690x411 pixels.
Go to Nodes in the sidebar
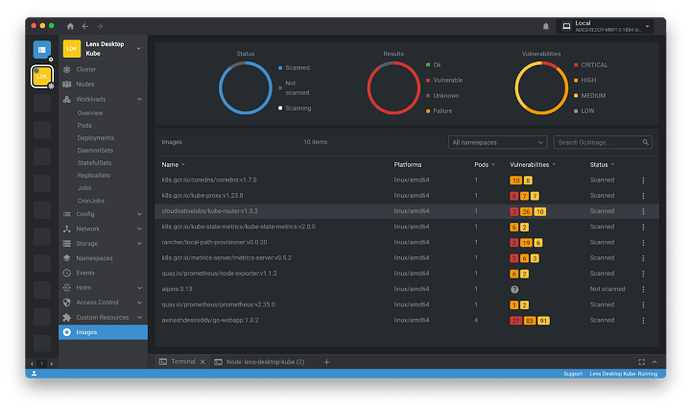pyautogui.click(x=86, y=84)
